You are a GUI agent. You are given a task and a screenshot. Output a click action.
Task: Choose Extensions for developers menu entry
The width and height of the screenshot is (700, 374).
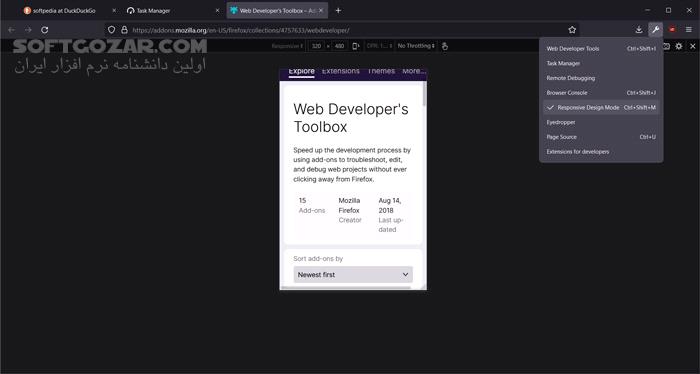(601, 152)
